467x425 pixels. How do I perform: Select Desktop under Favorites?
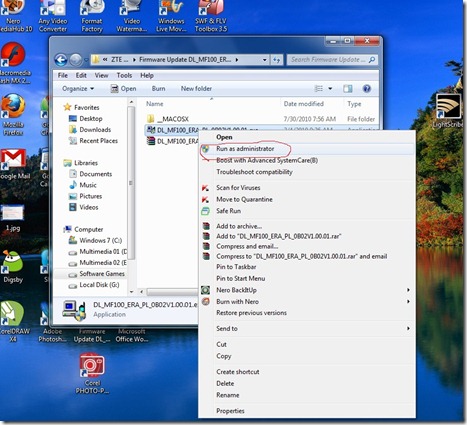point(85,119)
